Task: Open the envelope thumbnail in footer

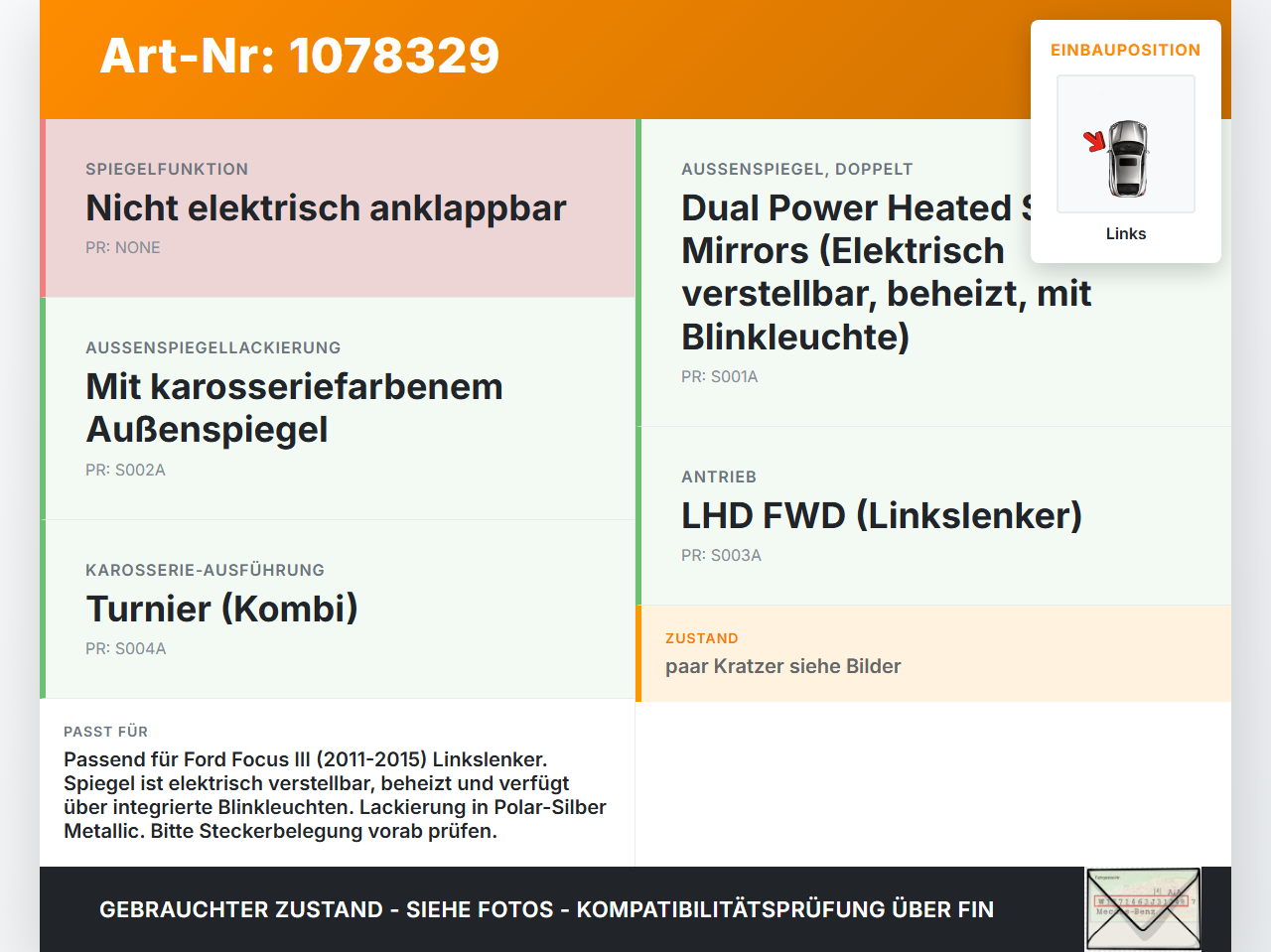Action: (1143, 909)
